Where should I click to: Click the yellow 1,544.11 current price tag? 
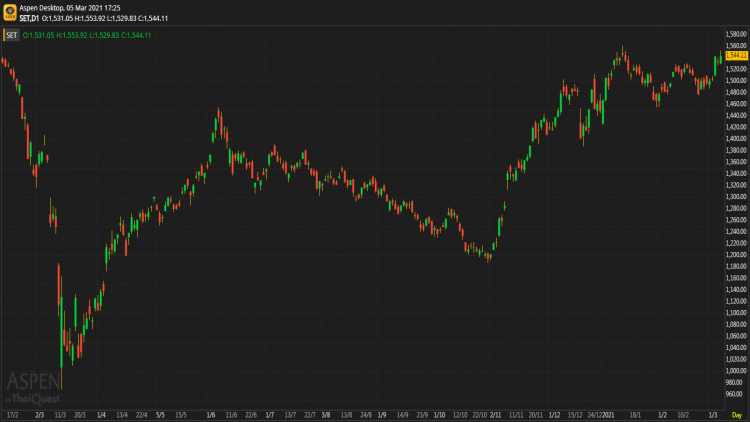pos(736,56)
